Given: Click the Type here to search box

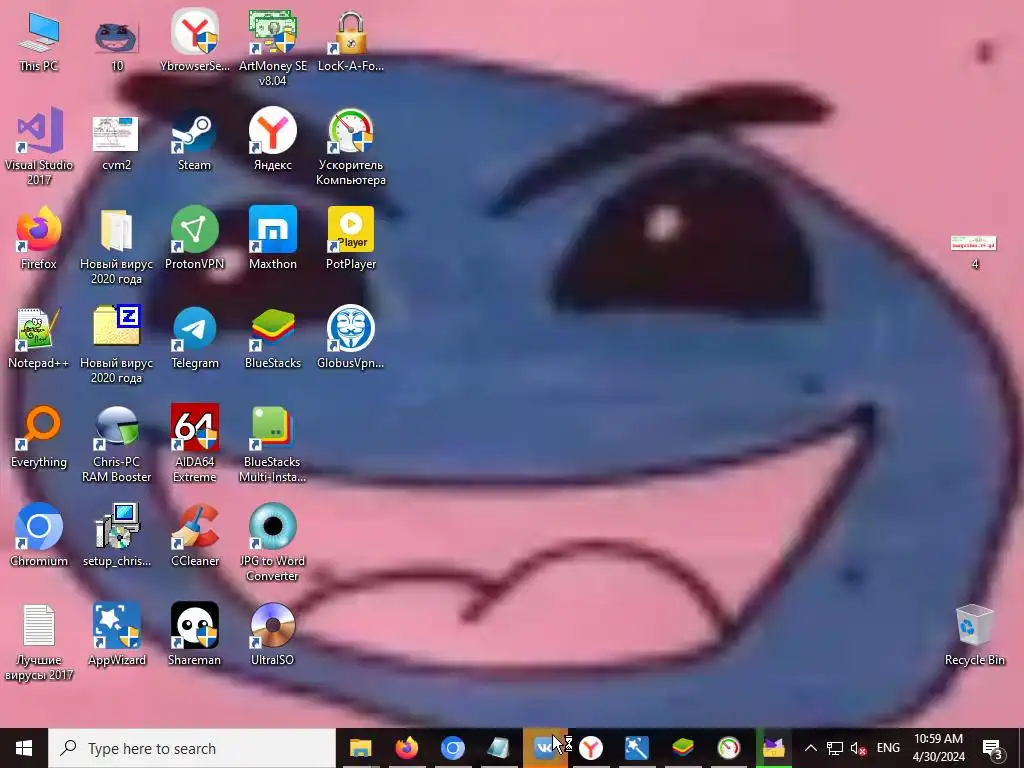Looking at the screenshot, I should click(192, 748).
